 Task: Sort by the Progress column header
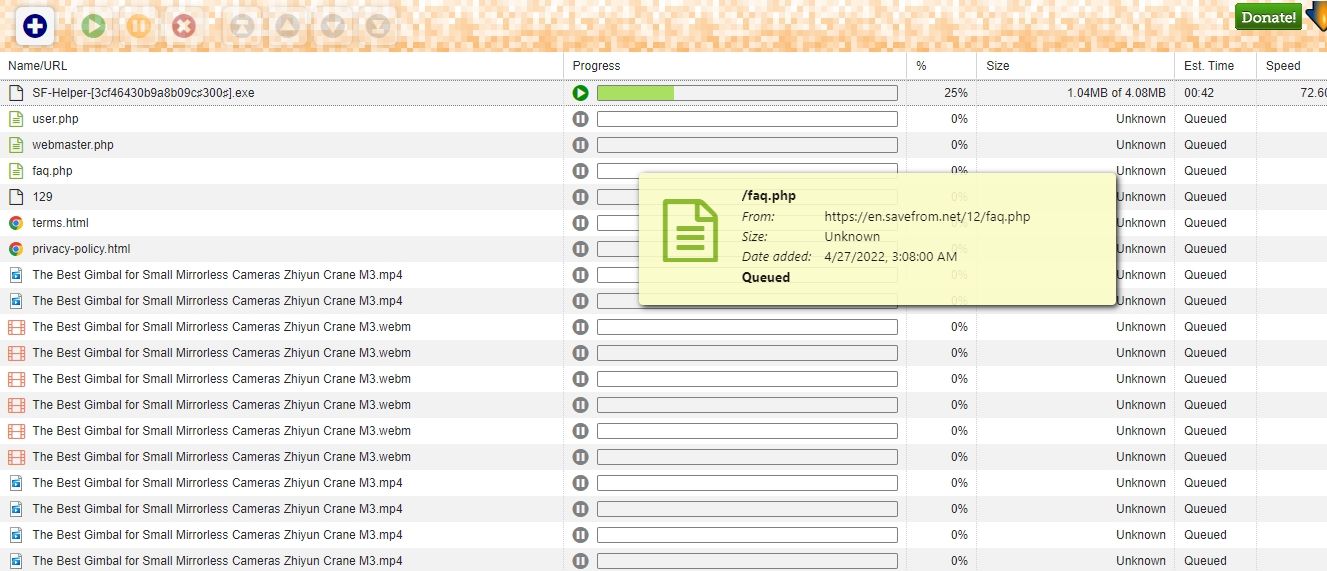coord(735,66)
